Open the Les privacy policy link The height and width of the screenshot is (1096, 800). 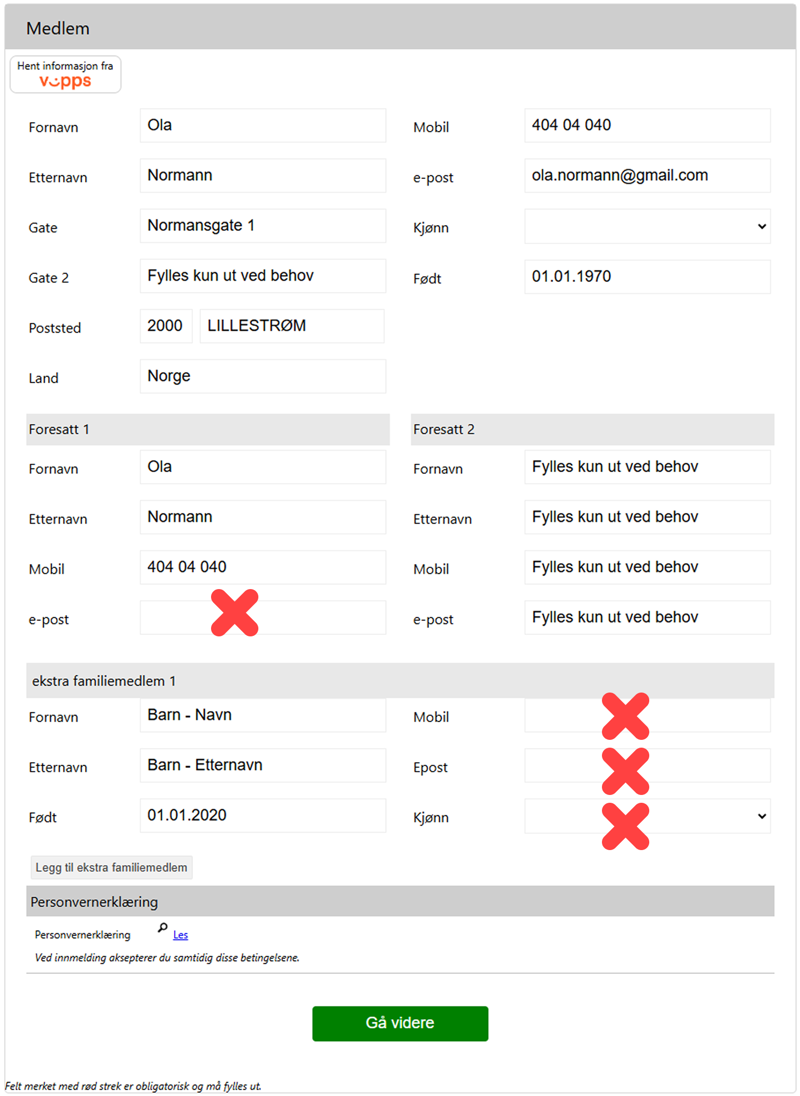click(180, 935)
